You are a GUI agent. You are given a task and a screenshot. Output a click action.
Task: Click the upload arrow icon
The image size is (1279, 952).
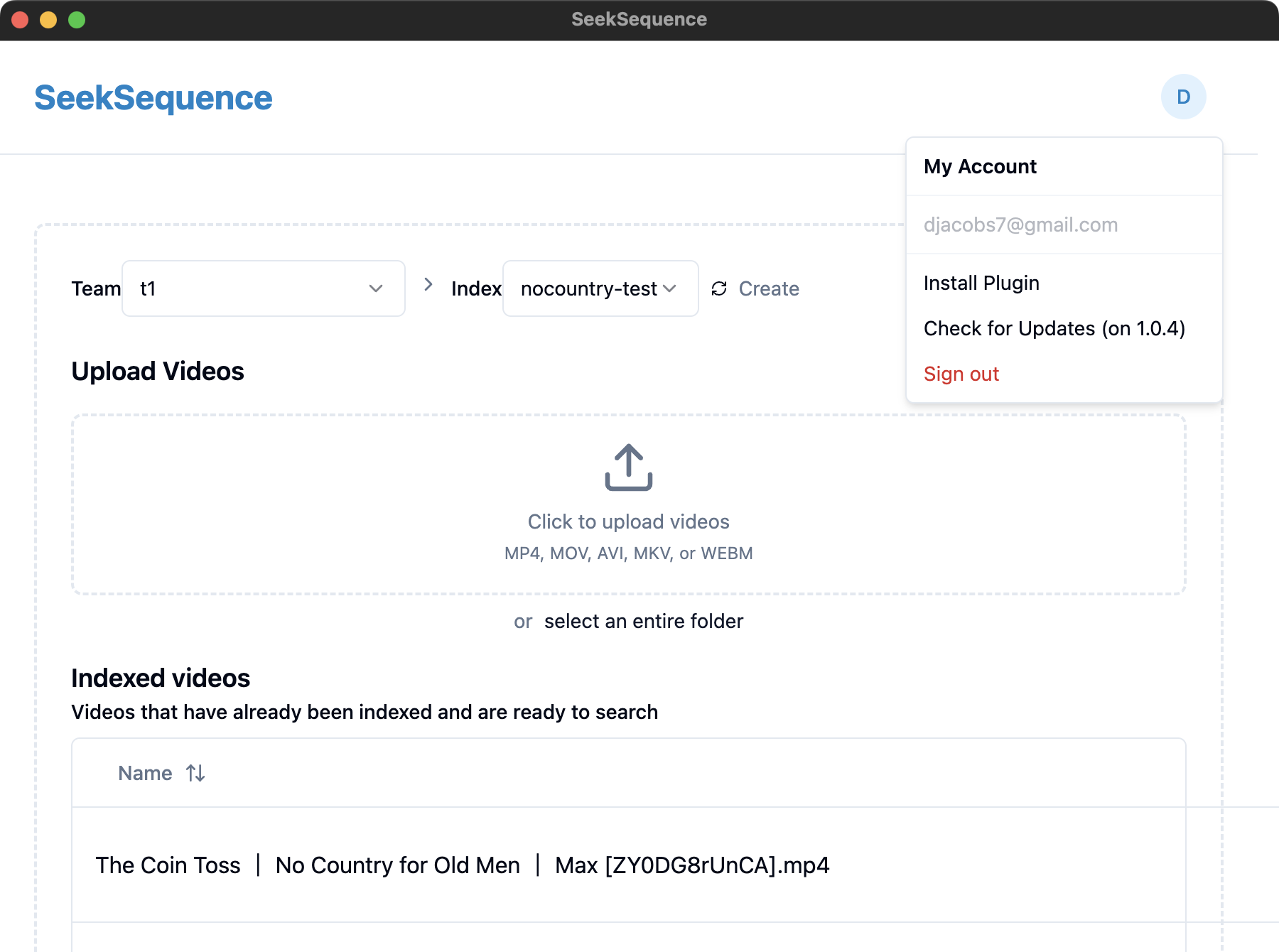[628, 467]
